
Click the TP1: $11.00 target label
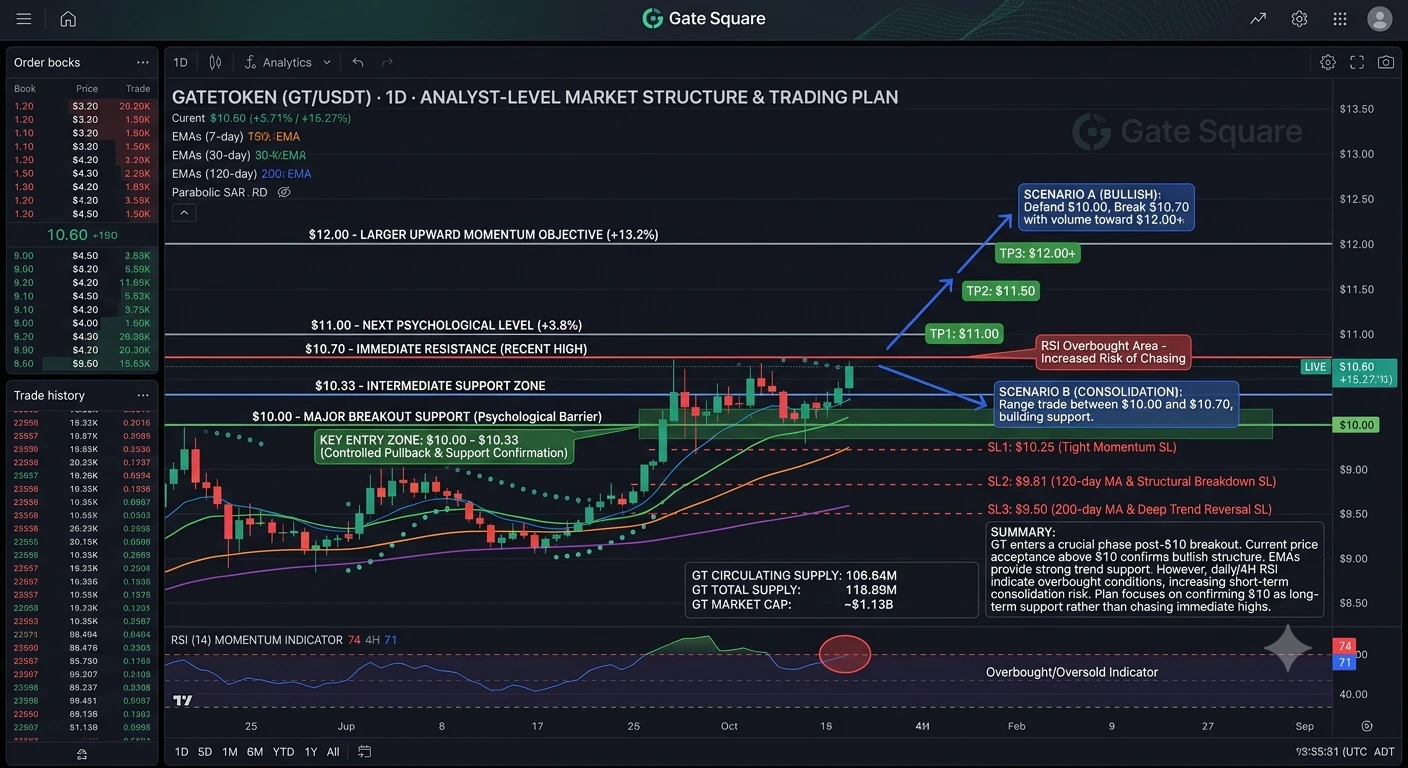[x=963, y=334]
